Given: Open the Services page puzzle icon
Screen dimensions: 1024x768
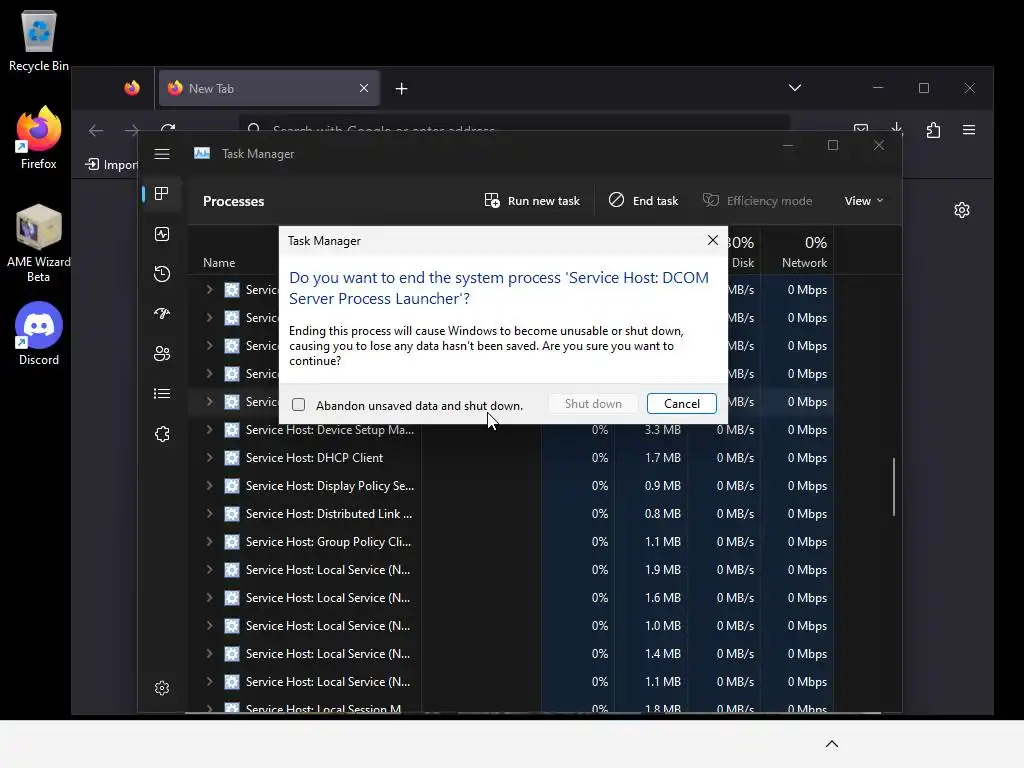Looking at the screenshot, I should tap(162, 434).
